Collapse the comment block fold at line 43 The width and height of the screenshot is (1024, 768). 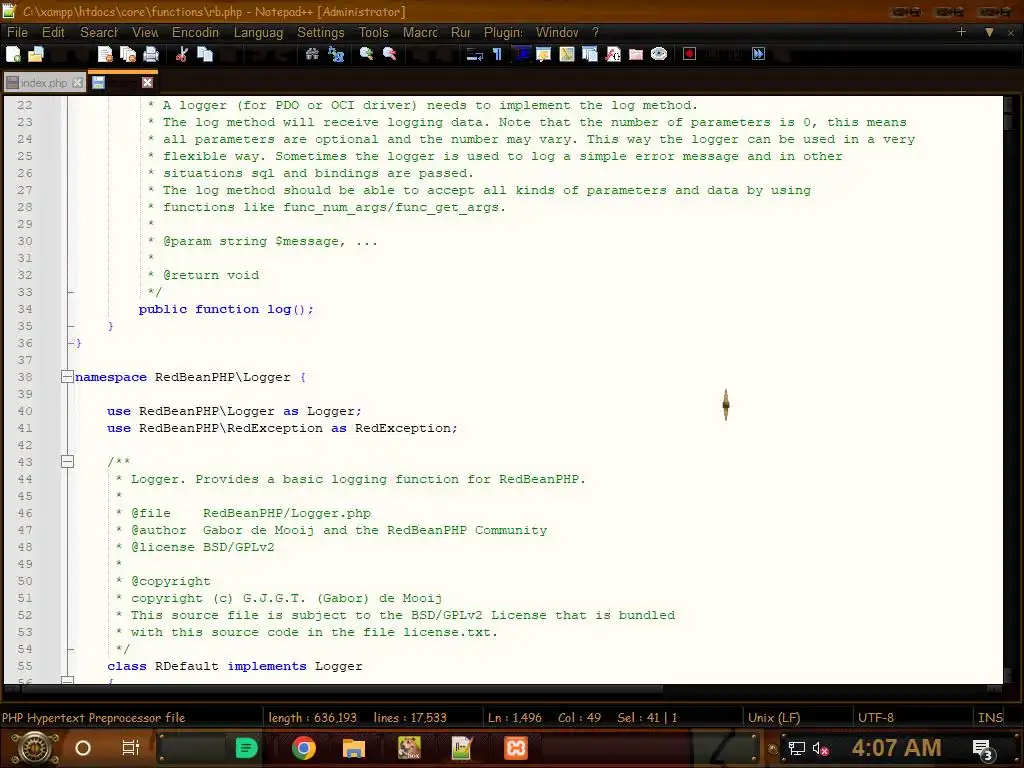click(67, 462)
